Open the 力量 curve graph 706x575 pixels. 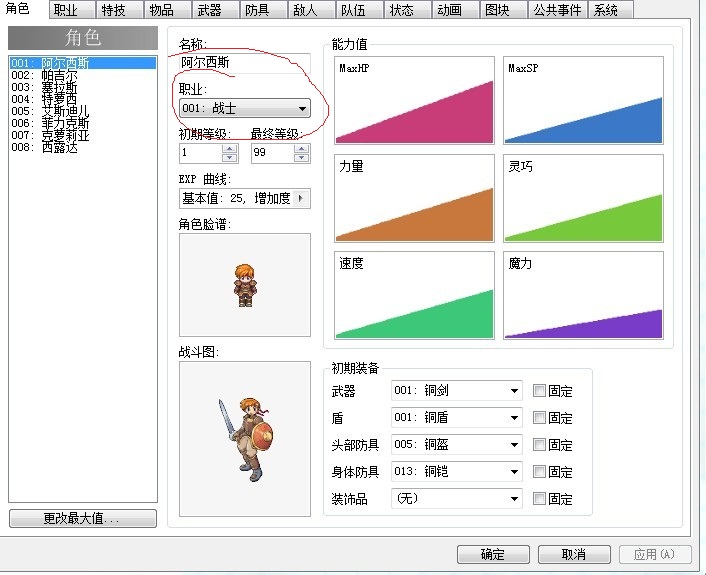tap(414, 198)
